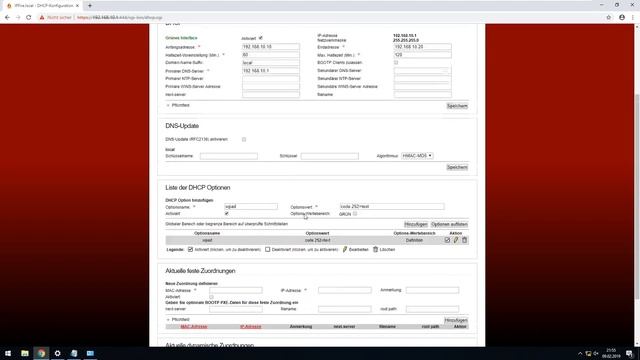Click the fixed assignment filename field

(345, 309)
